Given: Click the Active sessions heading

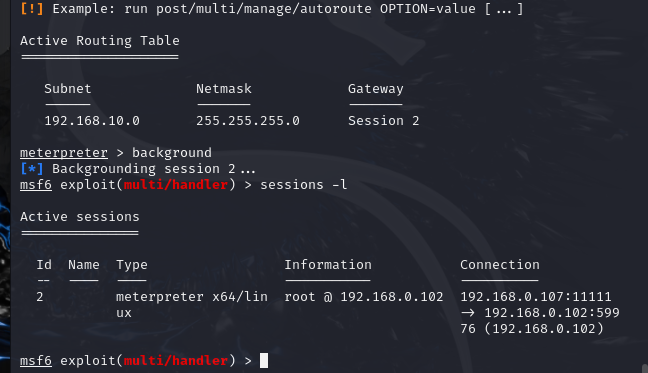Looking at the screenshot, I should pyautogui.click(x=80, y=217).
